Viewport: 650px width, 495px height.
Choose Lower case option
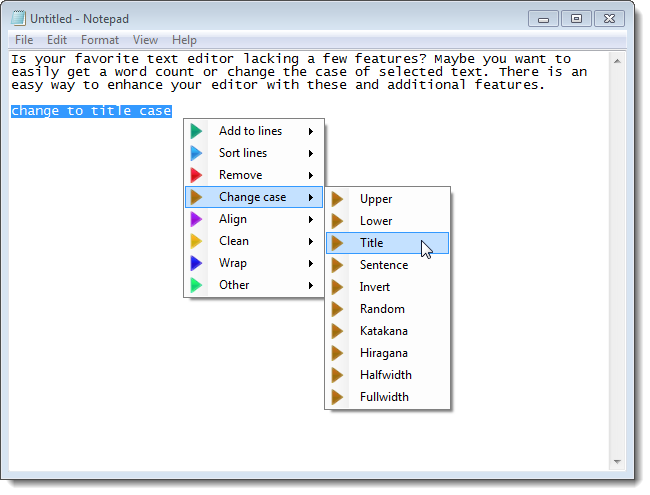387,221
